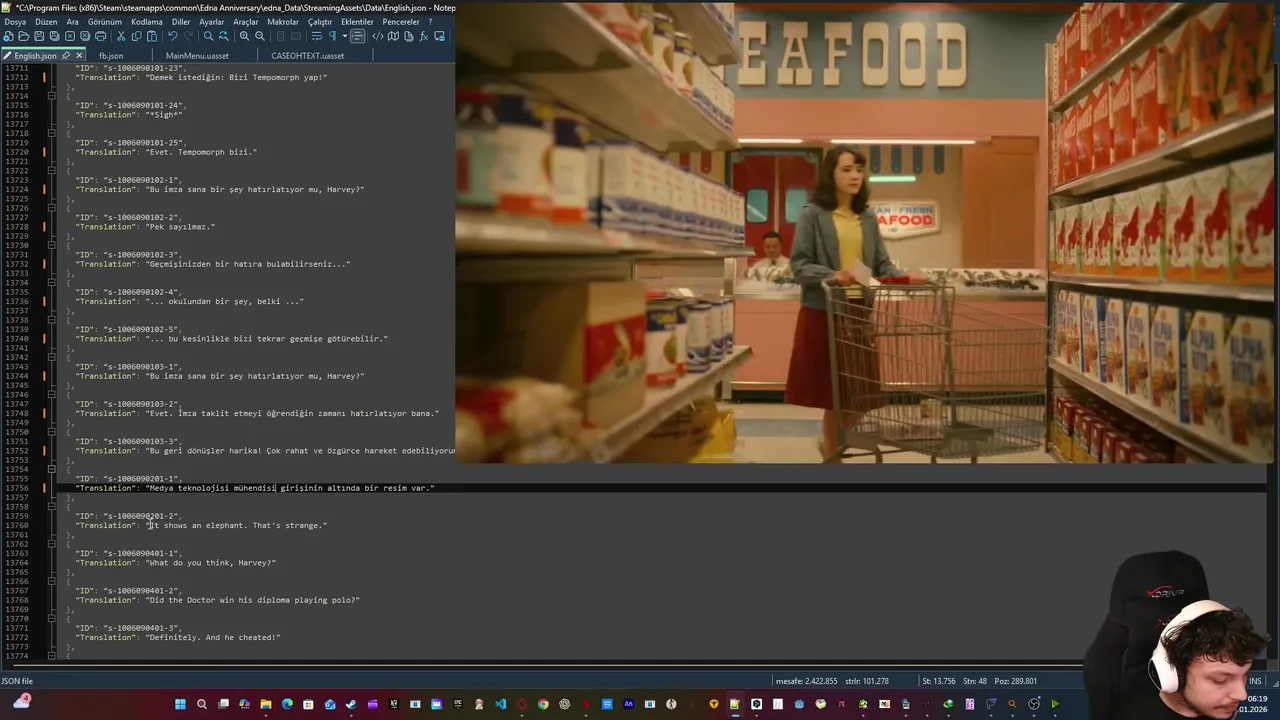Create a new file with the toolbar icon

[x=8, y=36]
